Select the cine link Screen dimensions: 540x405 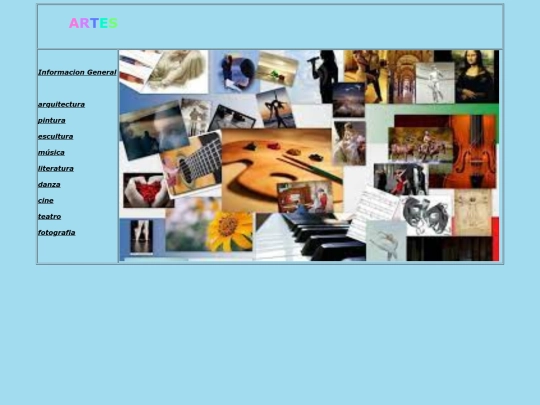coord(46,200)
